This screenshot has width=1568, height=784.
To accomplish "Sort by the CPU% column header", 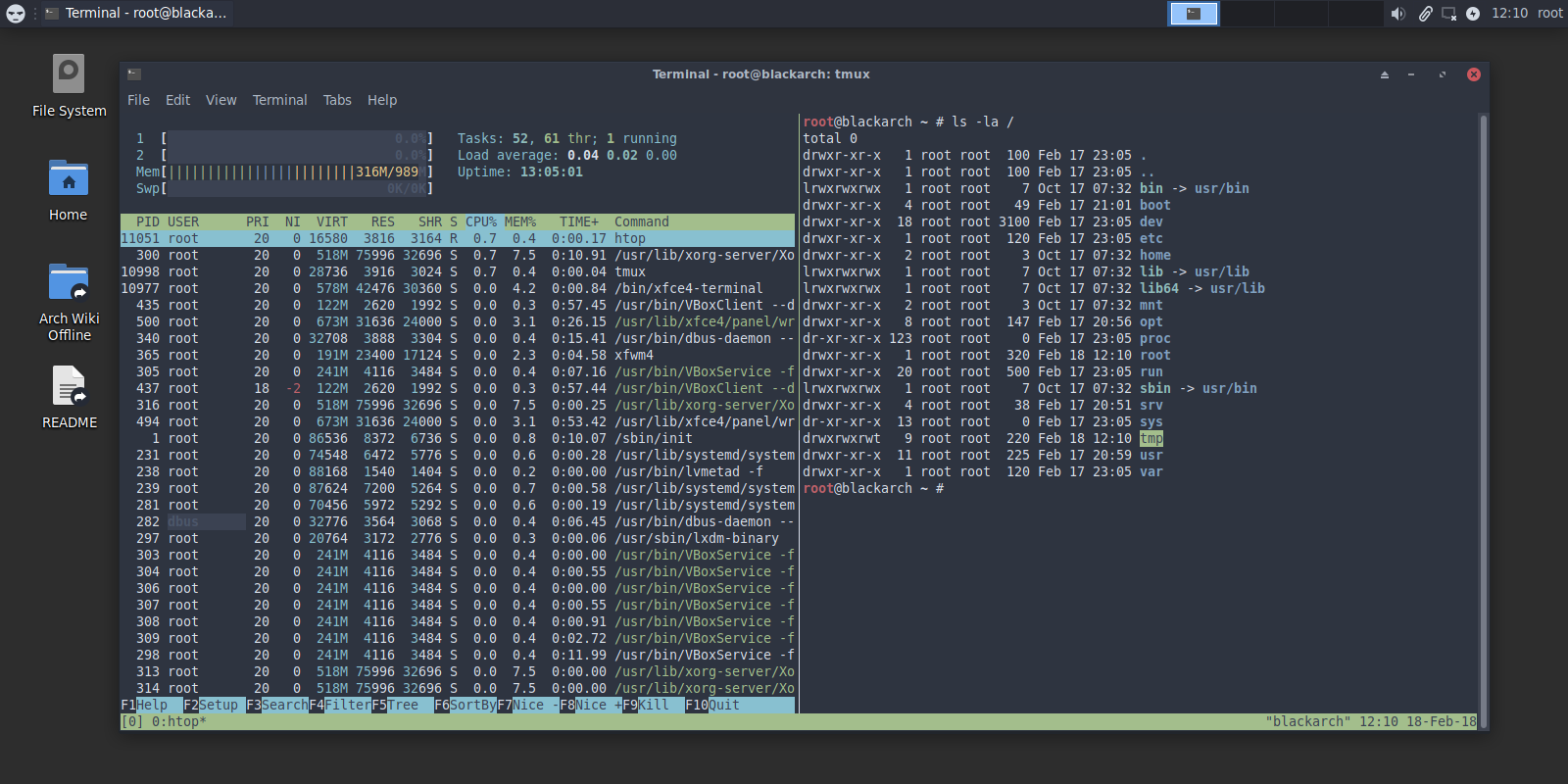I will [481, 221].
